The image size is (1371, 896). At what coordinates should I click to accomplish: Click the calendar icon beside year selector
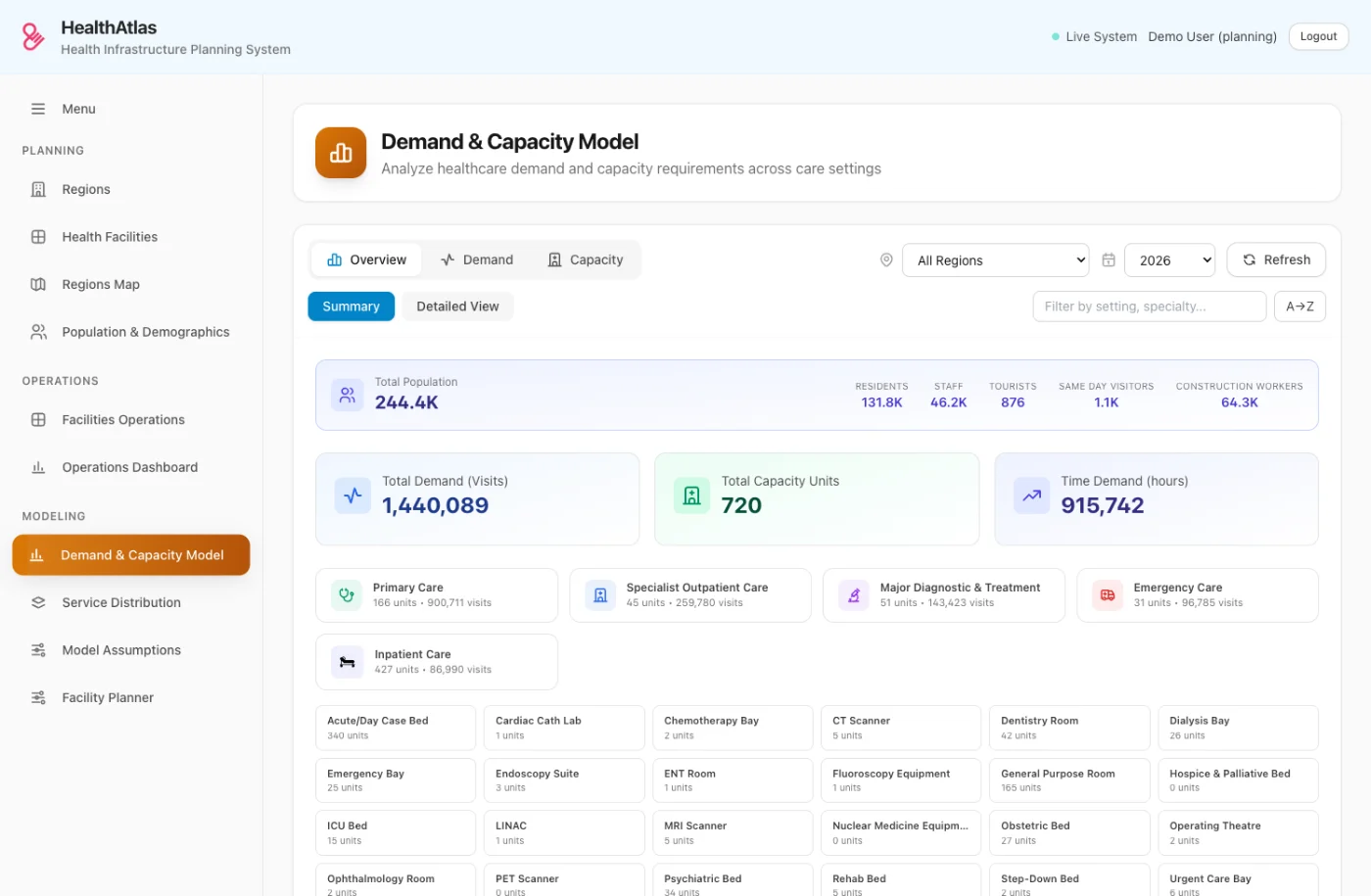click(1109, 259)
